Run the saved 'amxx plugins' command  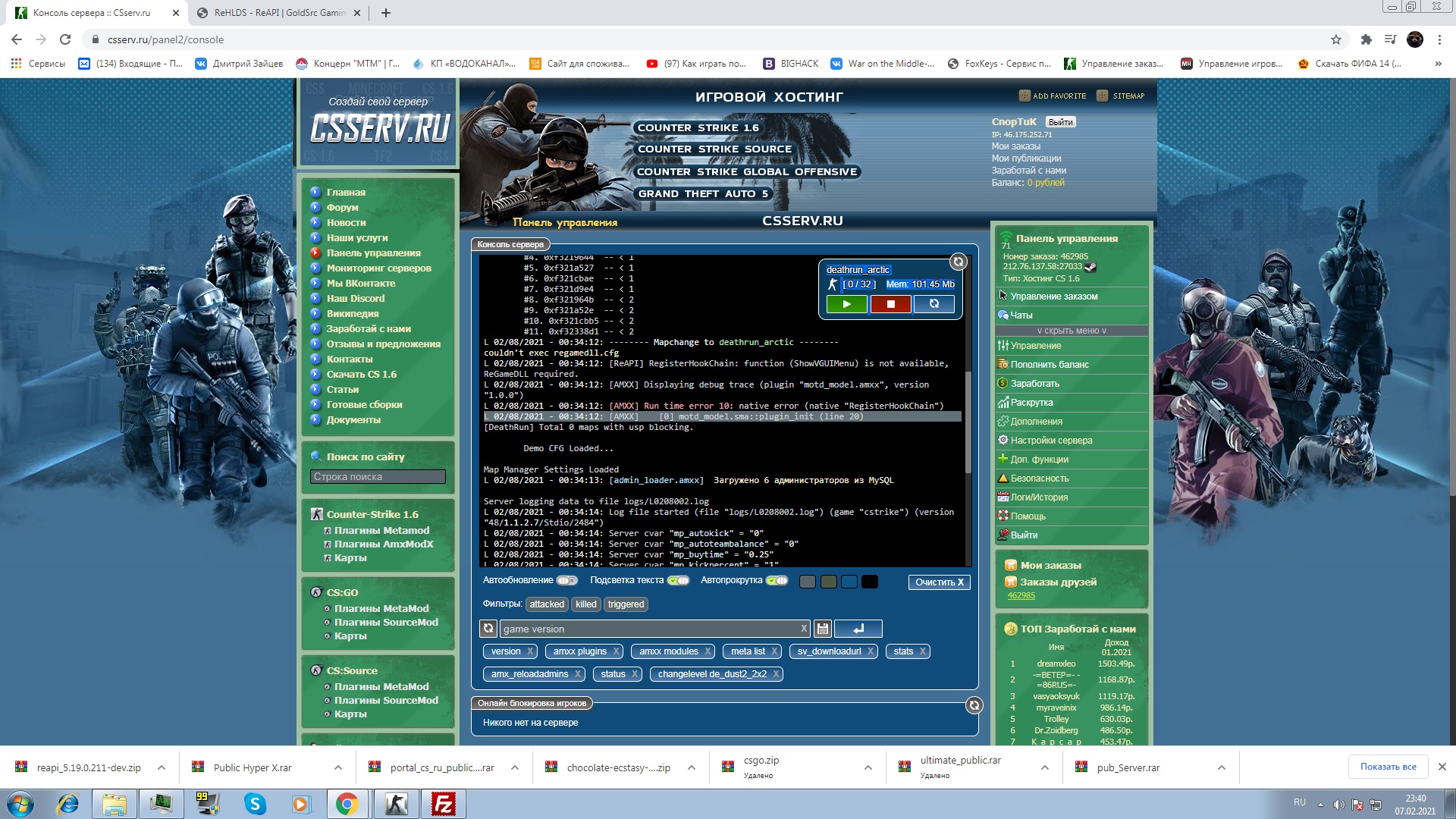click(580, 651)
